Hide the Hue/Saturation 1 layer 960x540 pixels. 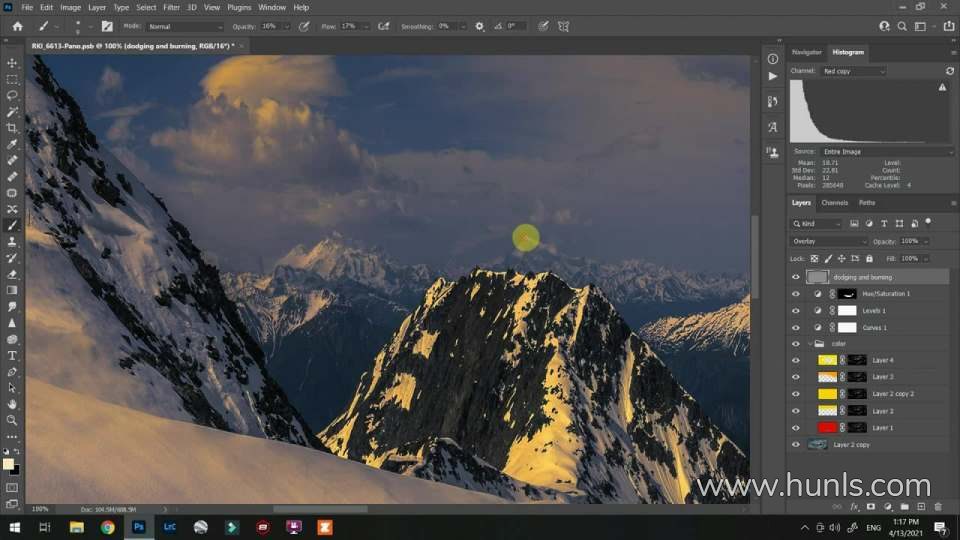click(x=796, y=294)
